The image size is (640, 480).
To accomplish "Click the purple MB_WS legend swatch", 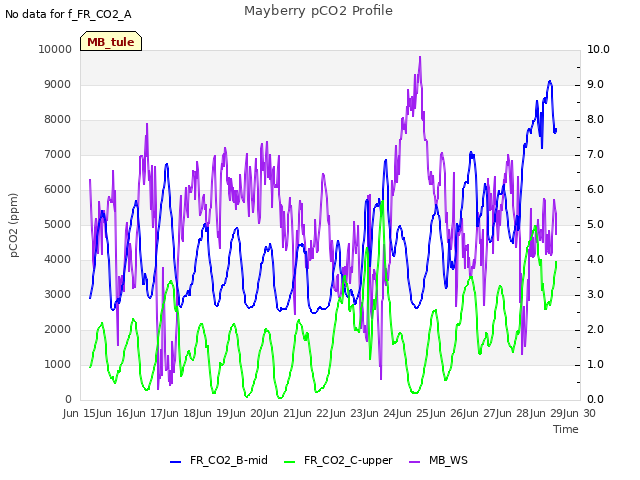I will click(x=414, y=461).
